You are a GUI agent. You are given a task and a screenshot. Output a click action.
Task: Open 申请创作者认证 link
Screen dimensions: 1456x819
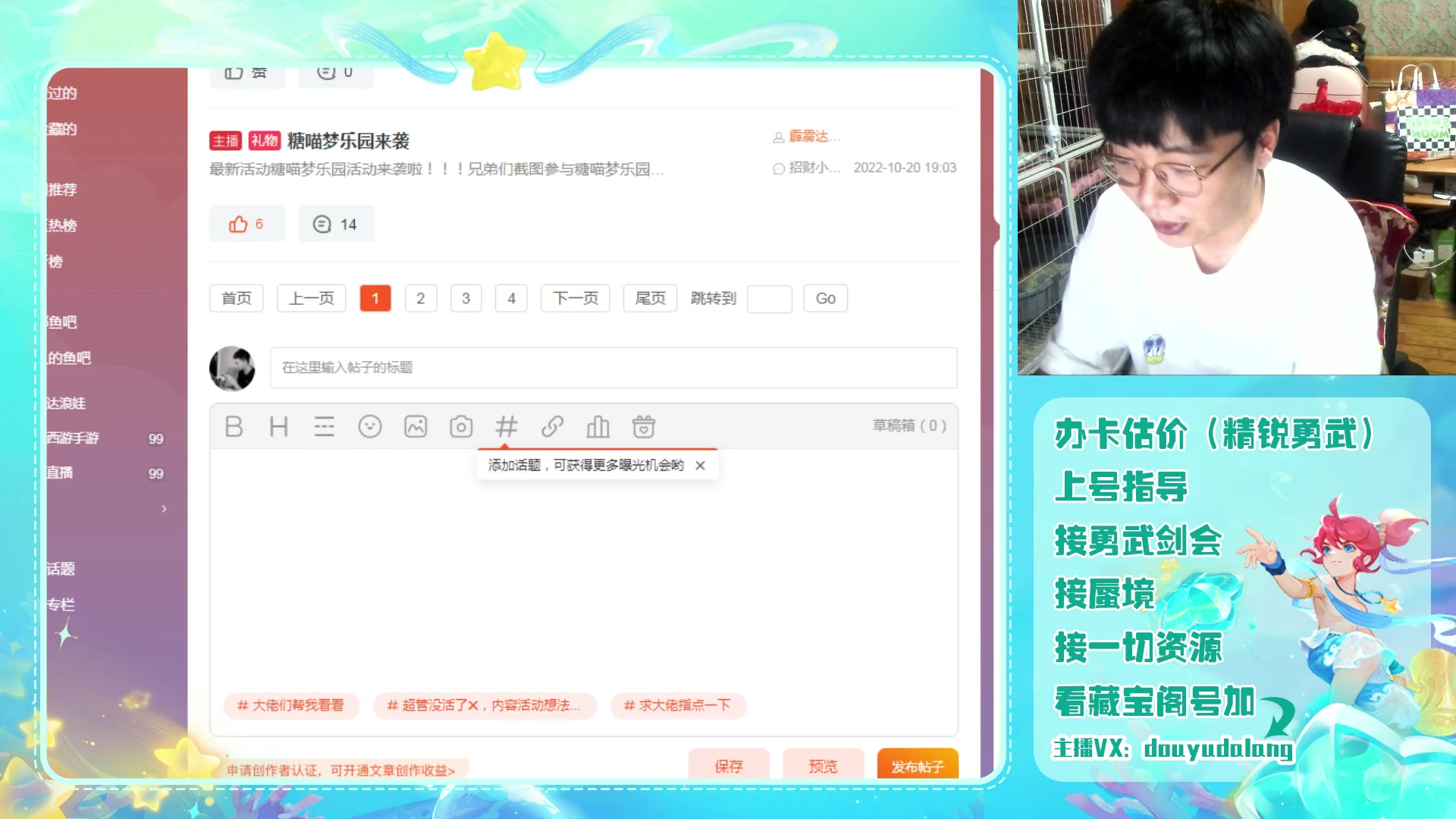(341, 770)
